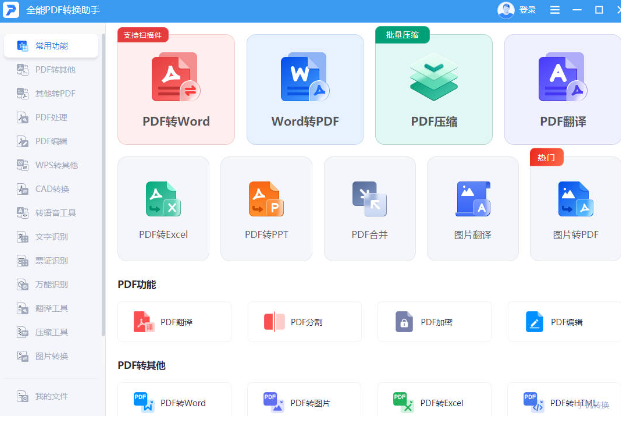Click the user avatar in title bar

point(505,10)
